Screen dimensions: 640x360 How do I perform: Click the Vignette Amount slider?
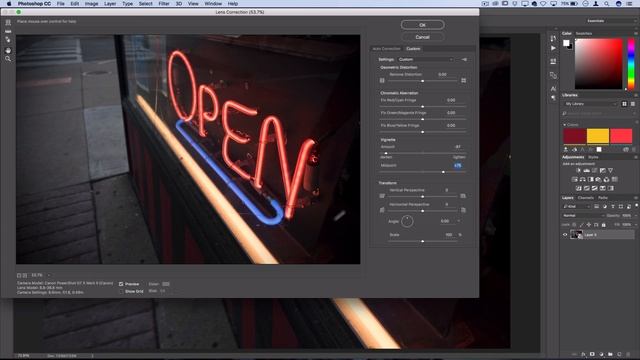pyautogui.click(x=422, y=153)
